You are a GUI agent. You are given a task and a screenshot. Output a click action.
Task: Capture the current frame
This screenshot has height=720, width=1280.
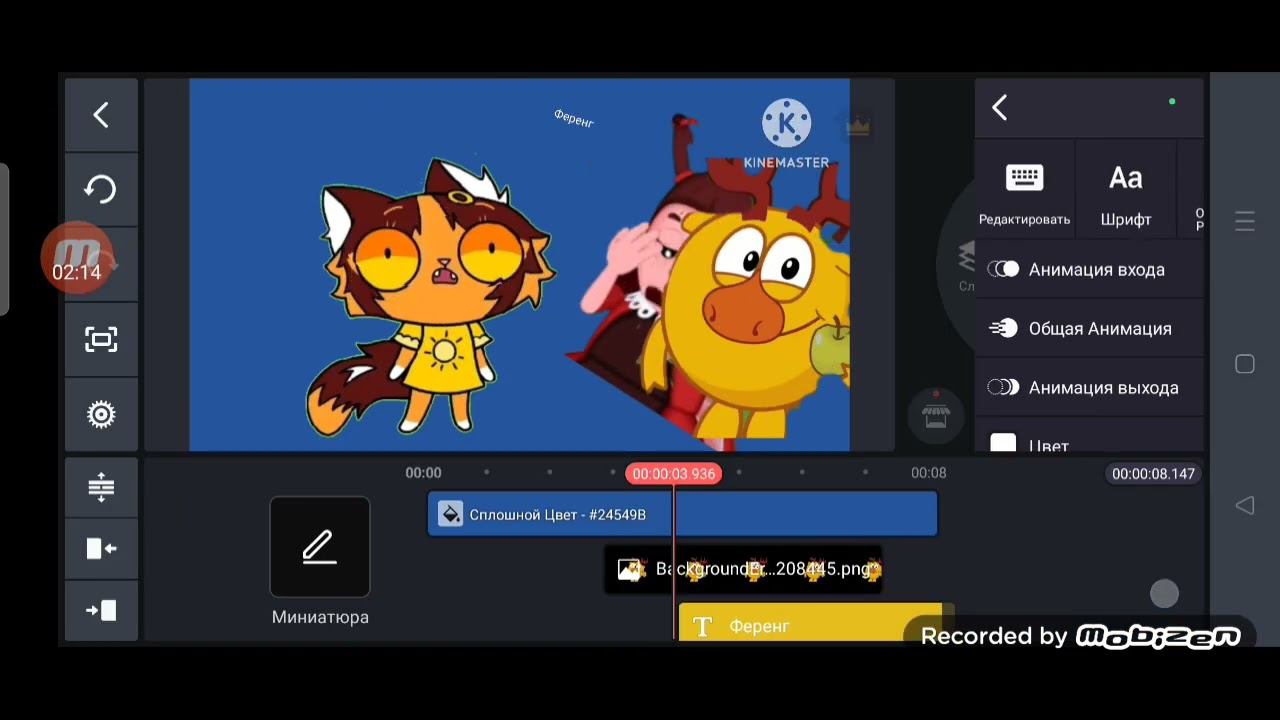point(101,340)
